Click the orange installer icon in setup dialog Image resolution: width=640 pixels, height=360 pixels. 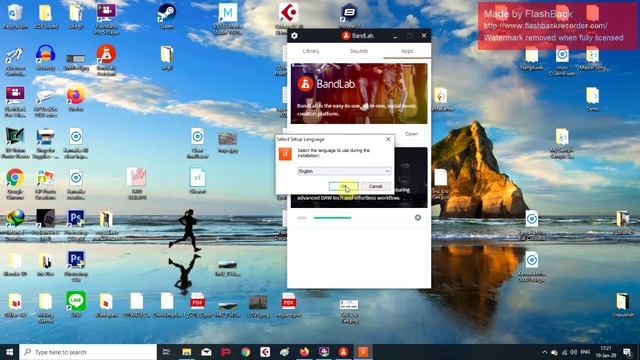pyautogui.click(x=285, y=154)
